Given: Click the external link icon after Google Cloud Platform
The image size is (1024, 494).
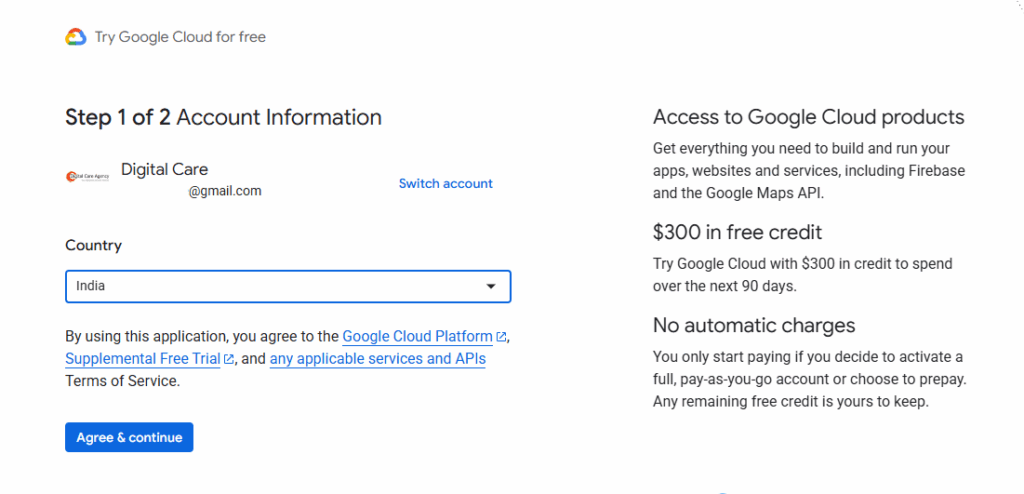Looking at the screenshot, I should [501, 337].
